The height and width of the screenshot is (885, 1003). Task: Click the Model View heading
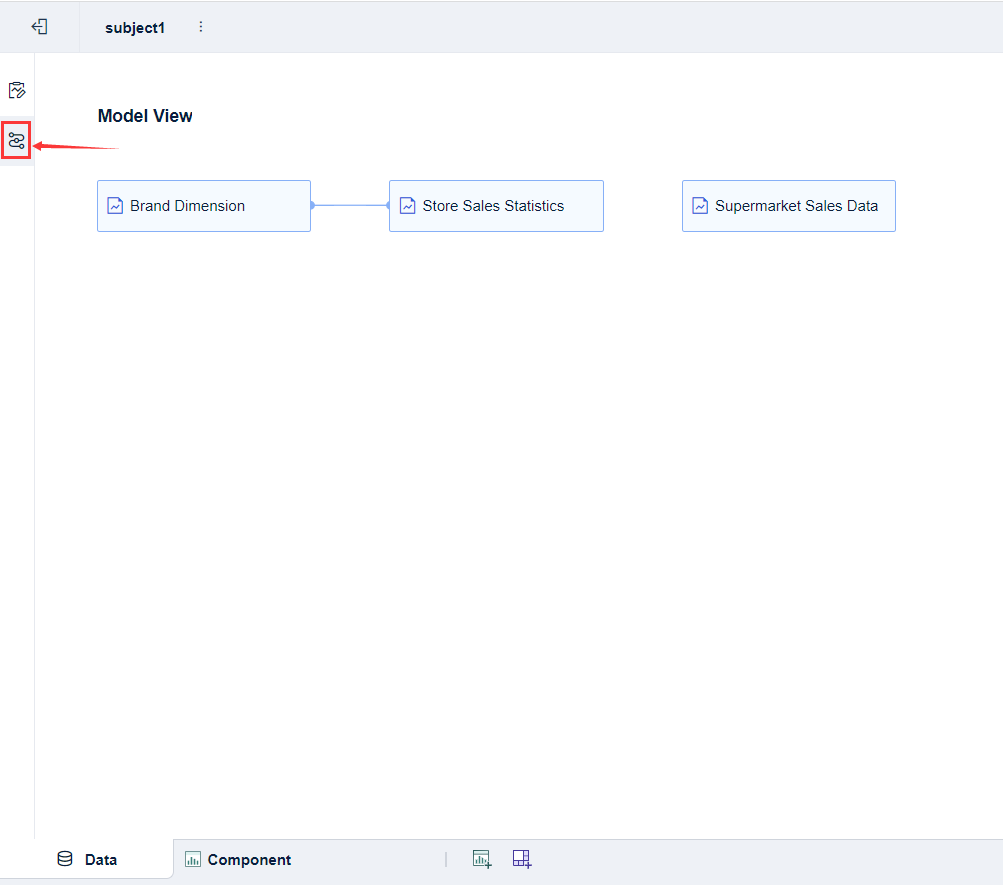[x=145, y=115]
